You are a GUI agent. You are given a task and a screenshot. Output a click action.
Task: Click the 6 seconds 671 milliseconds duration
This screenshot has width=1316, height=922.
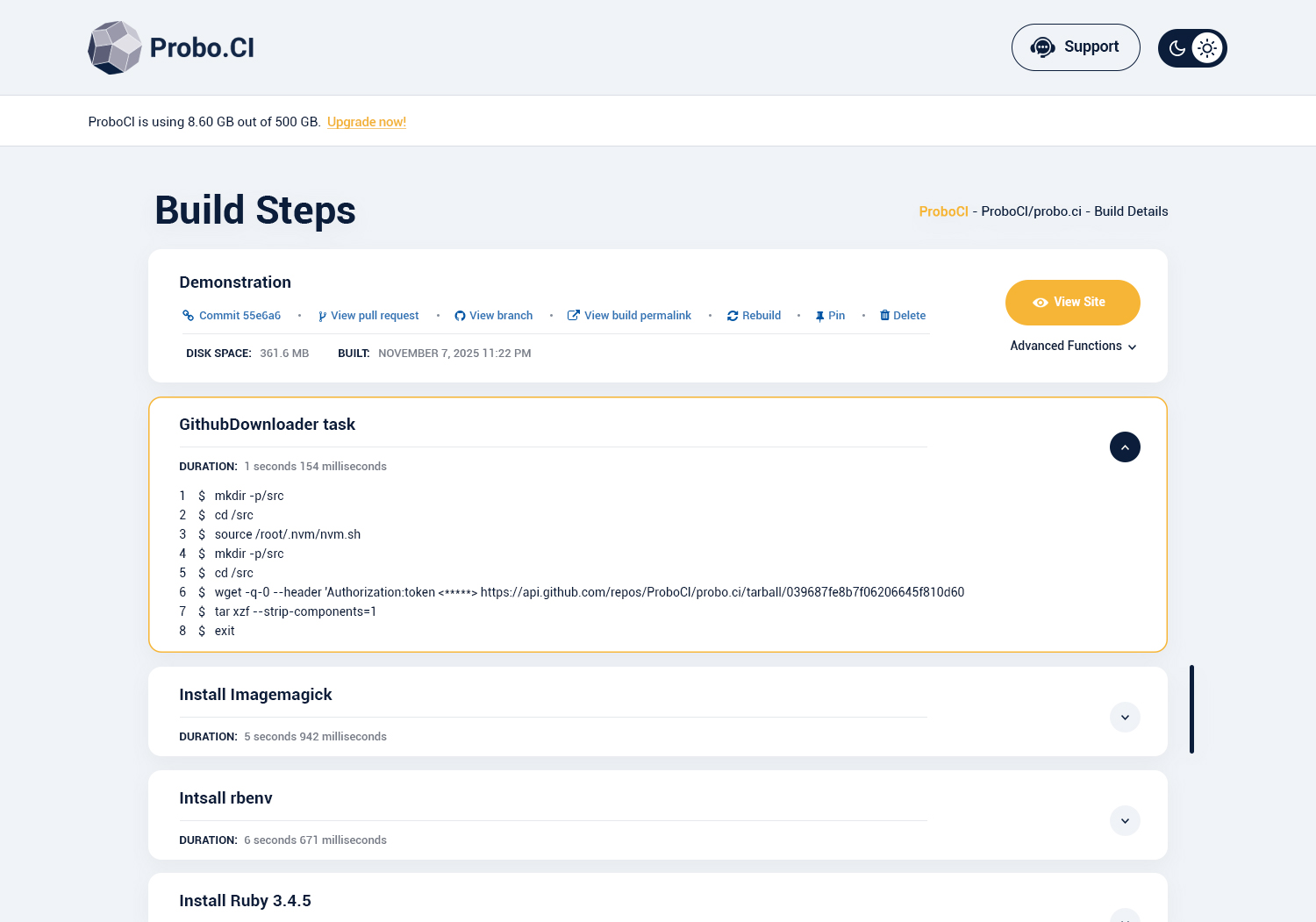click(x=315, y=840)
